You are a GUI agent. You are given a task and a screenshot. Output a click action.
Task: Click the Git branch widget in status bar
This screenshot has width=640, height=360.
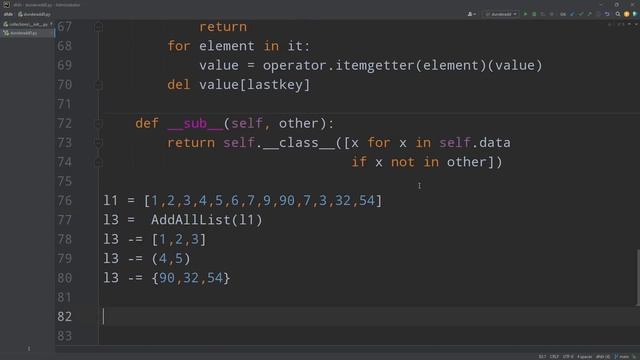pyautogui.click(x=622, y=357)
